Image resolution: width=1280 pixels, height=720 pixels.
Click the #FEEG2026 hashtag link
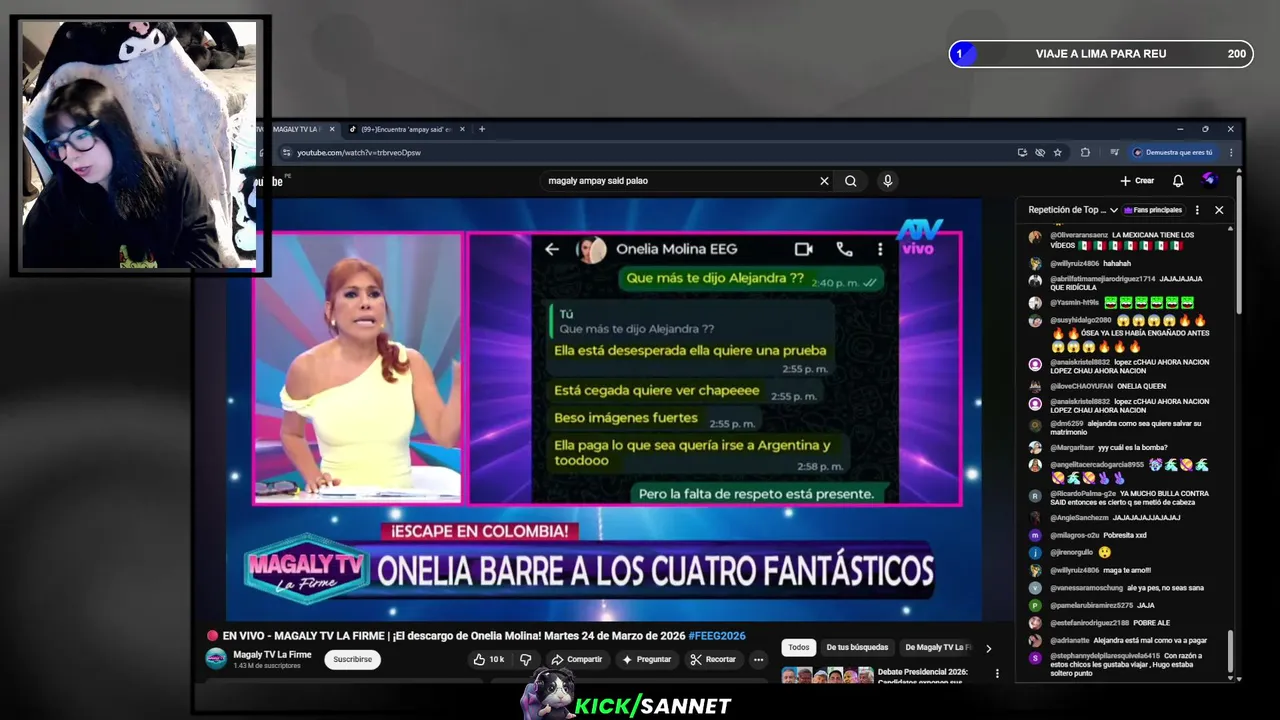(717, 636)
